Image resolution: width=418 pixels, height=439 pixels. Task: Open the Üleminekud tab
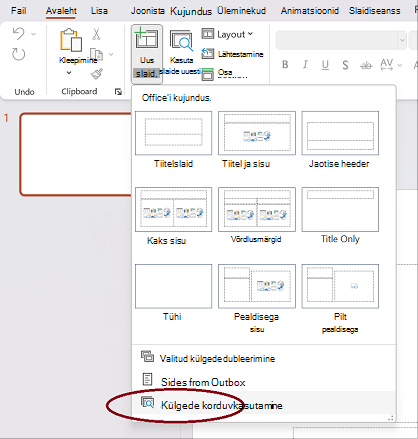(241, 11)
